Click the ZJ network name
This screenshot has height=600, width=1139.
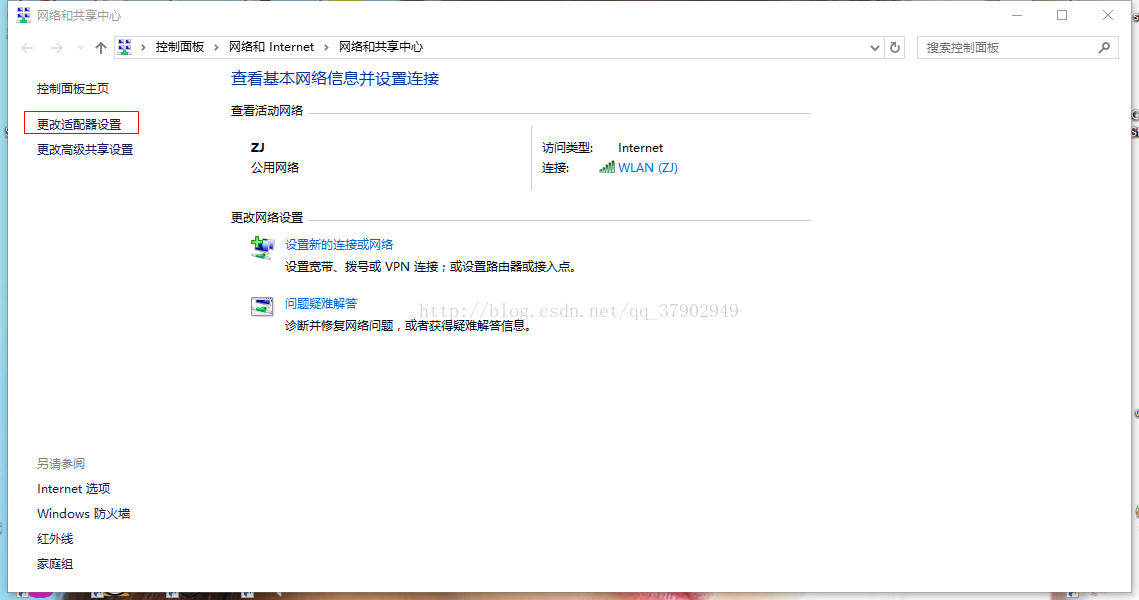[257, 147]
